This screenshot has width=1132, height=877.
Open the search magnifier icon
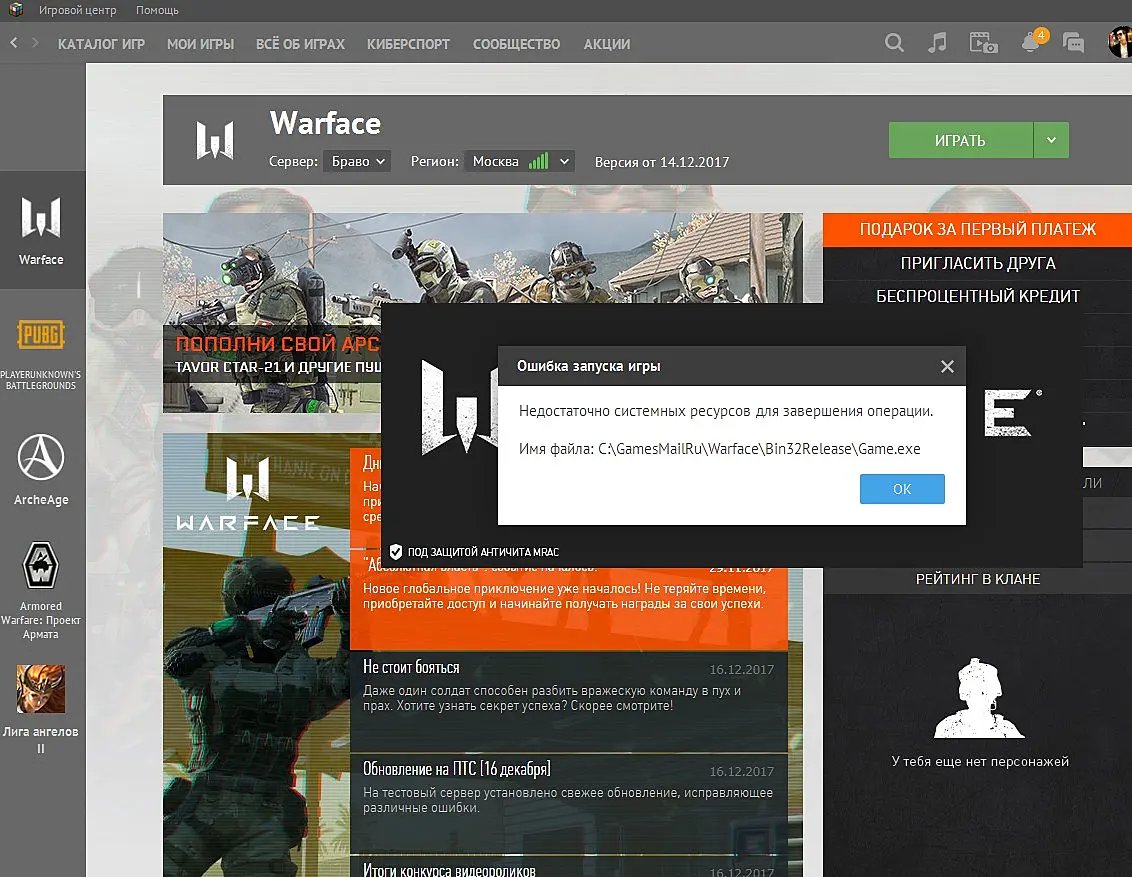894,43
